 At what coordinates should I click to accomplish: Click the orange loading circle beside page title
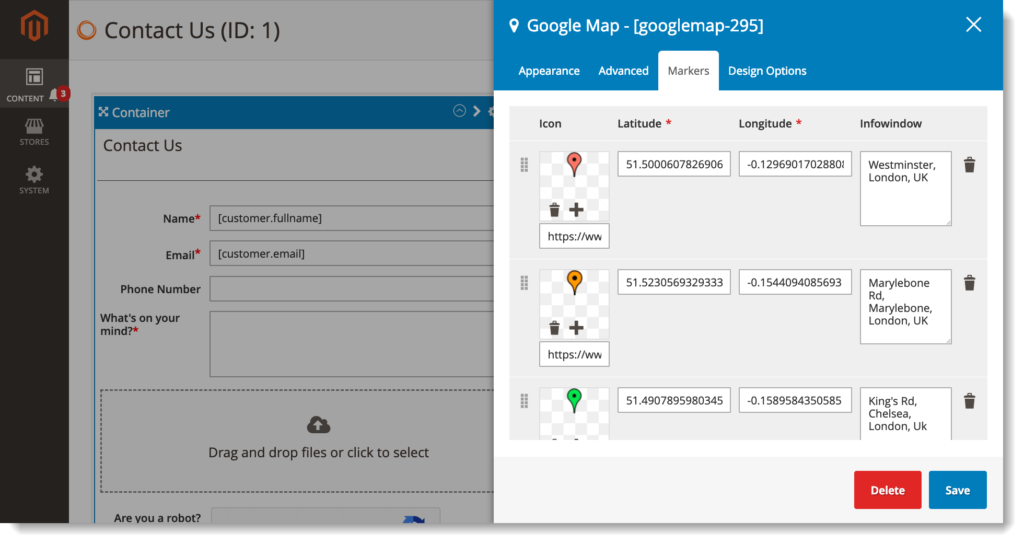87,30
